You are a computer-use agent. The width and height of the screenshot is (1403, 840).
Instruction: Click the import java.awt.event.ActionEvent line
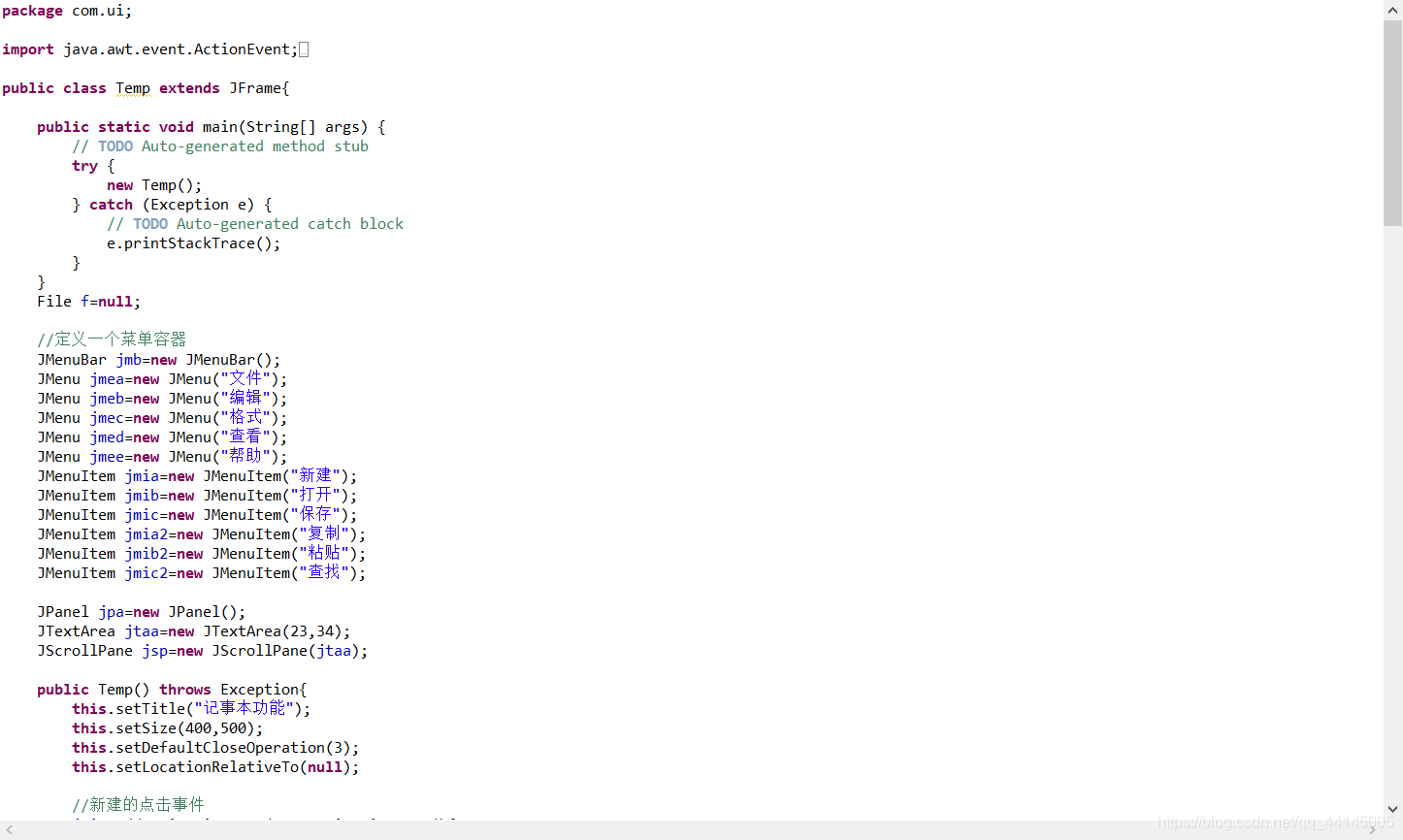coord(150,49)
